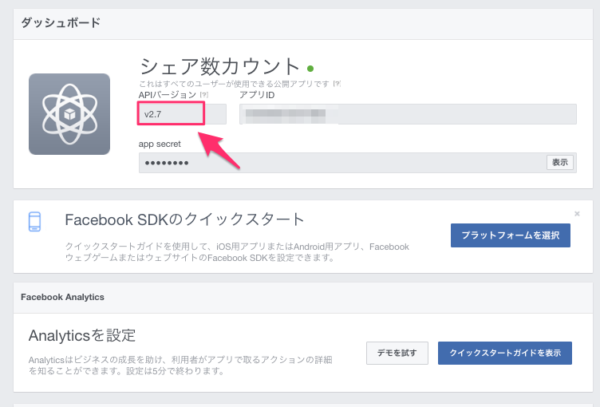Click the アプリID label

(257, 95)
